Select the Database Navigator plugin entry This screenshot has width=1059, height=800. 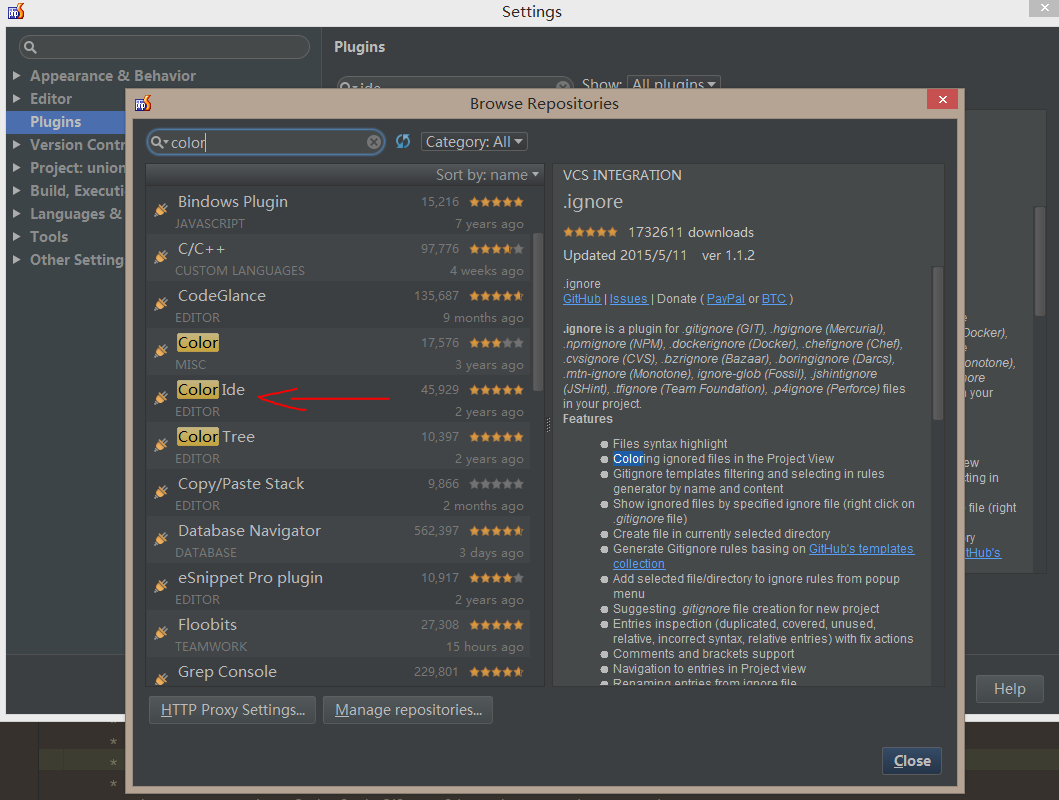click(339, 540)
